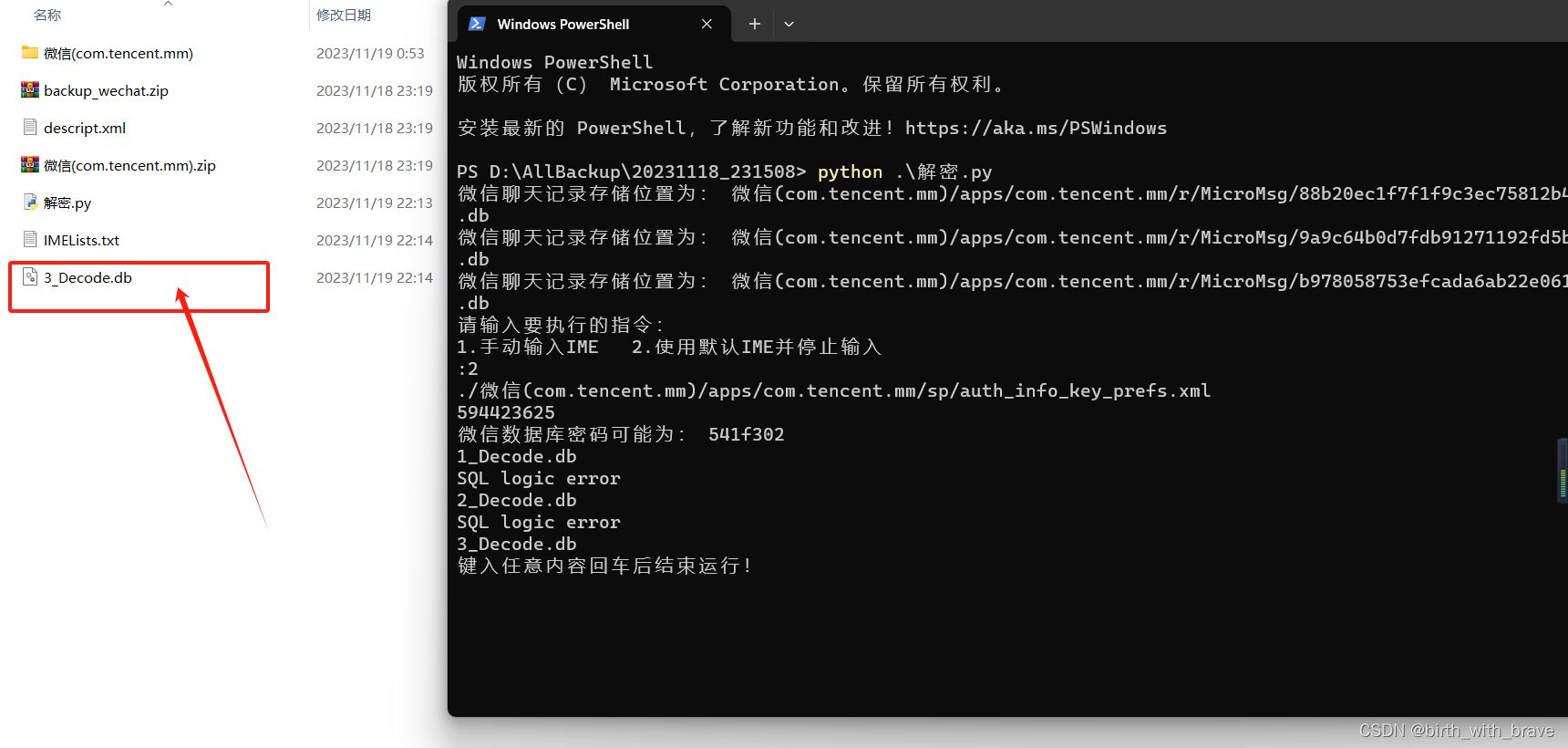Click the 微信(com.tencent.mm) folder icon
The width and height of the screenshot is (1568, 748).
pos(30,53)
